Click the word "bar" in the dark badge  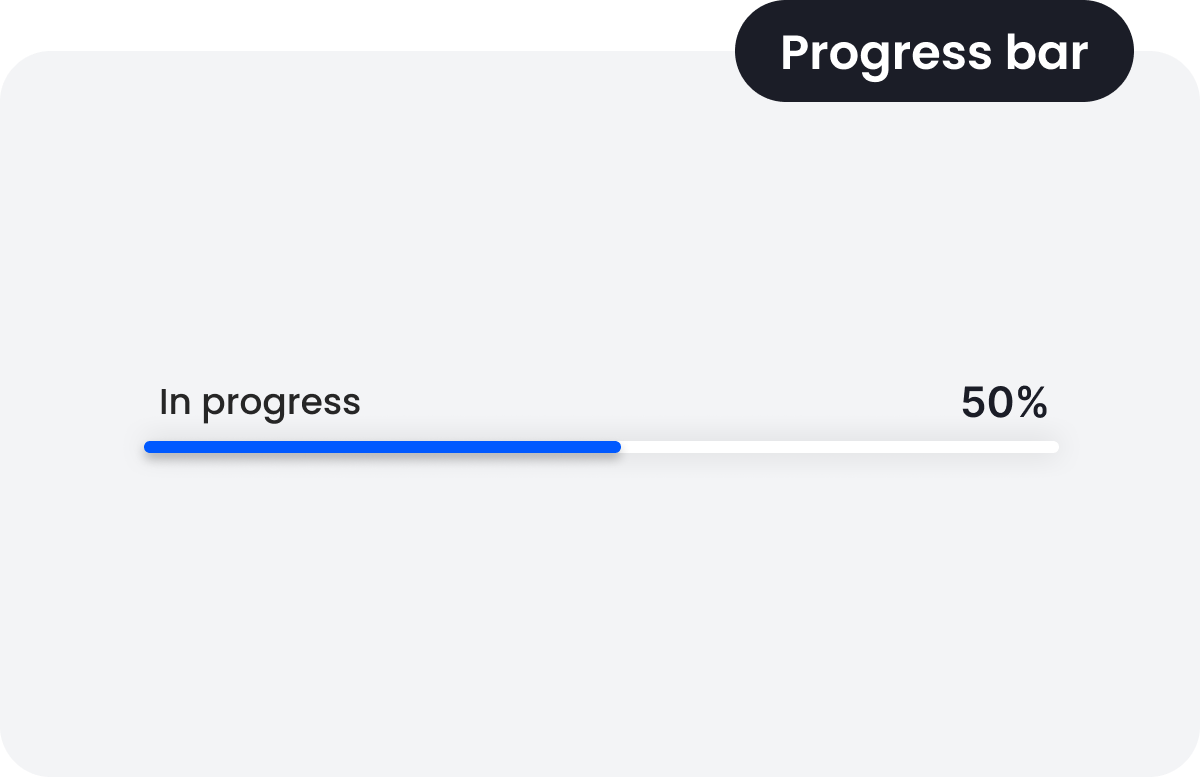click(1044, 52)
